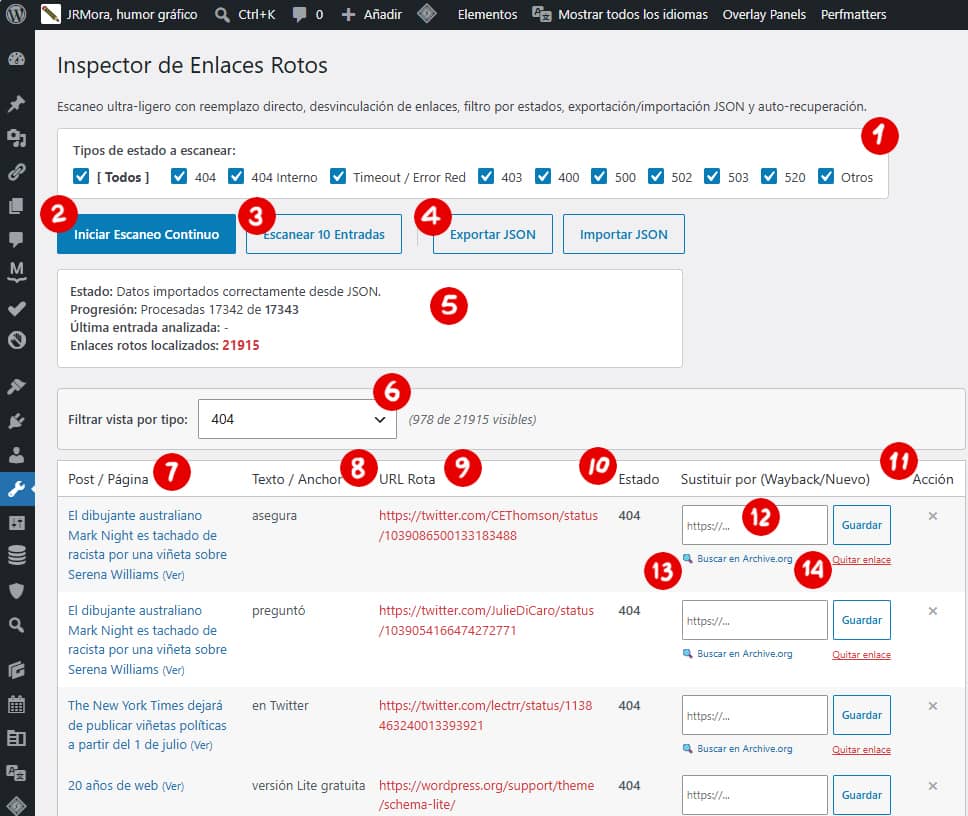Dismiss the 'asegura' row with its X

click(933, 516)
